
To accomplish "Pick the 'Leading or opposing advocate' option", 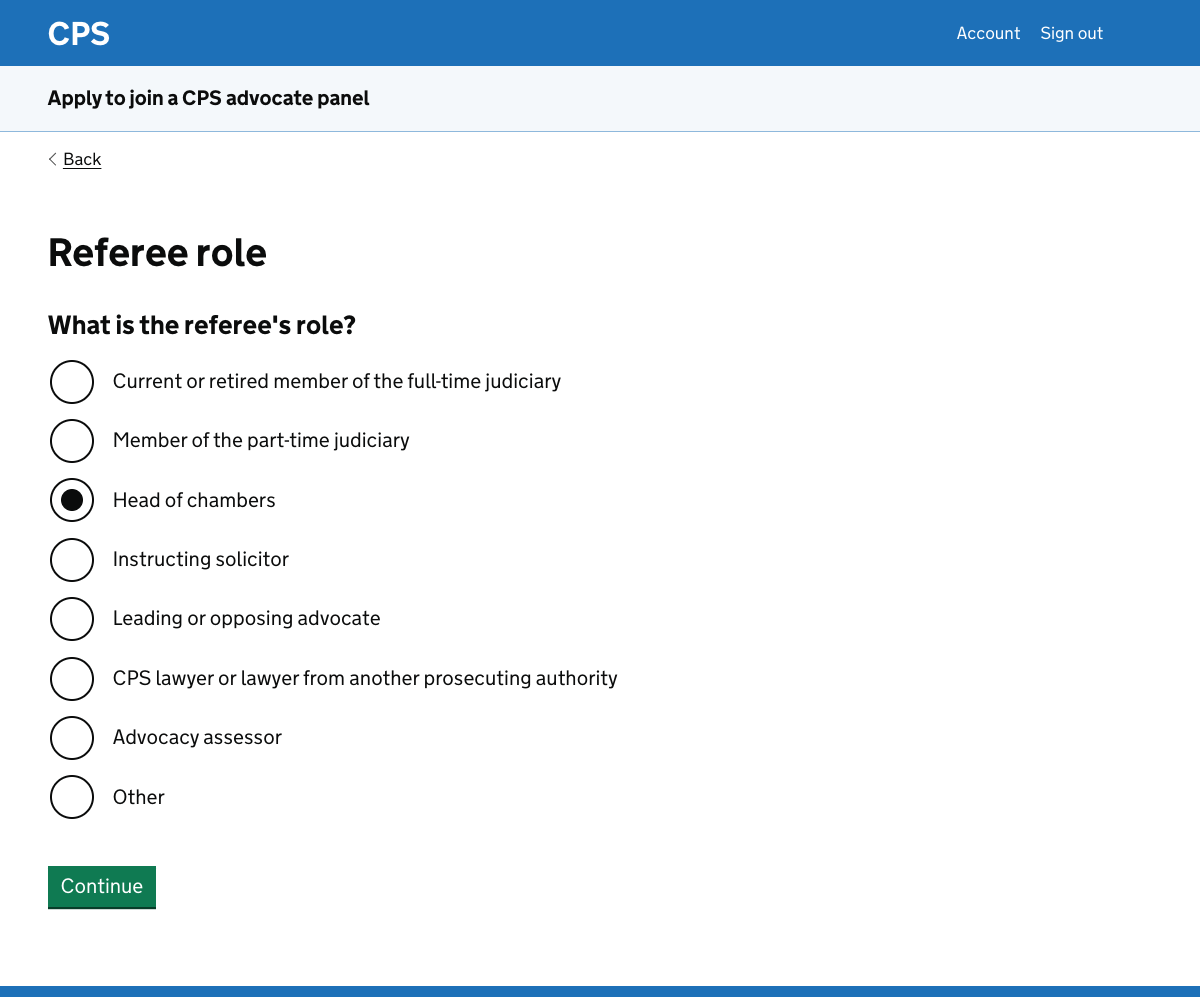I will pyautogui.click(x=72, y=618).
